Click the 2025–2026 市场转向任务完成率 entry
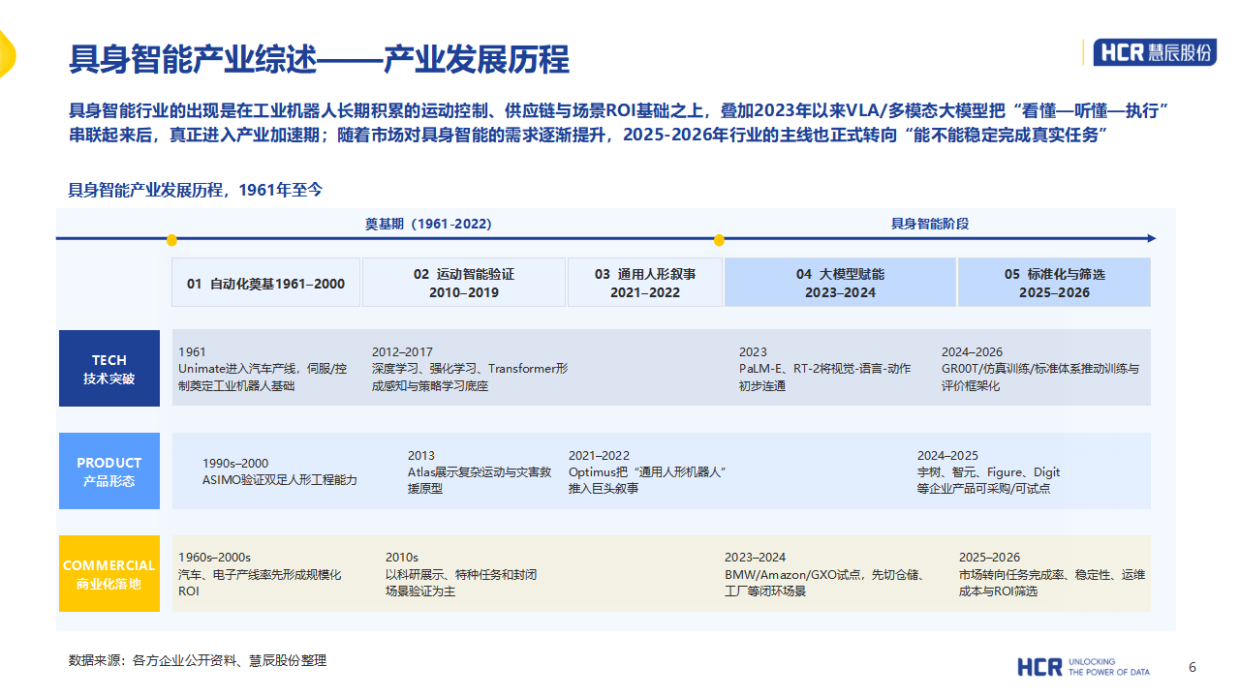The image size is (1240, 697). [1052, 574]
